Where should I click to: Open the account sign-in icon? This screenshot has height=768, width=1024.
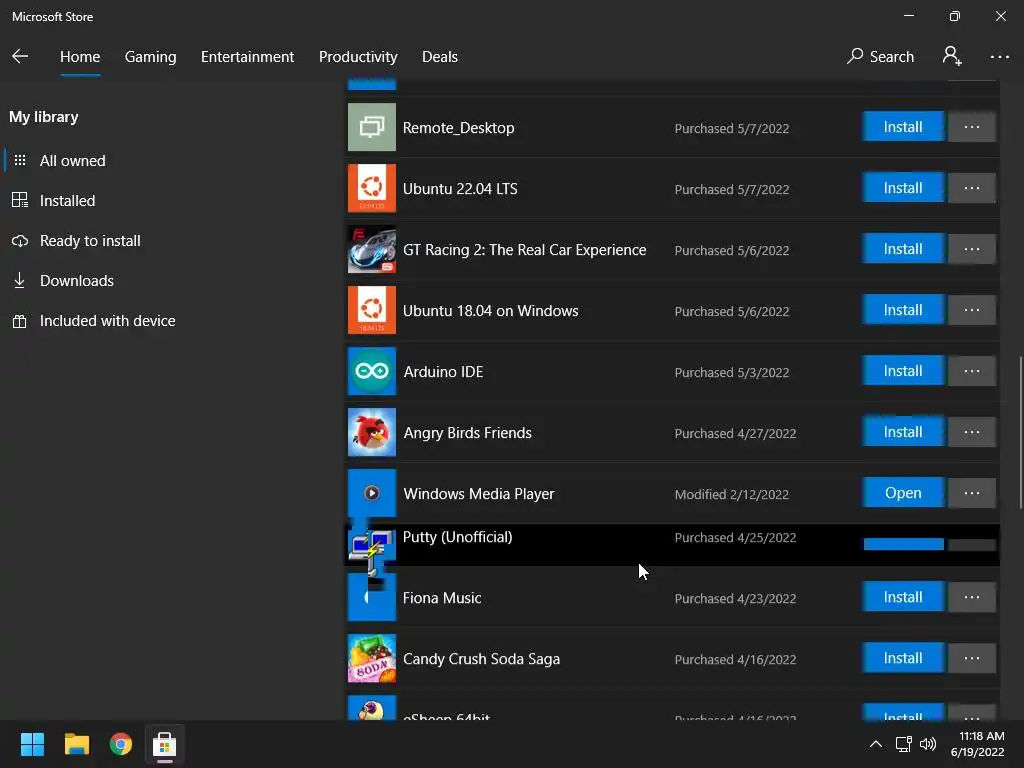click(952, 56)
